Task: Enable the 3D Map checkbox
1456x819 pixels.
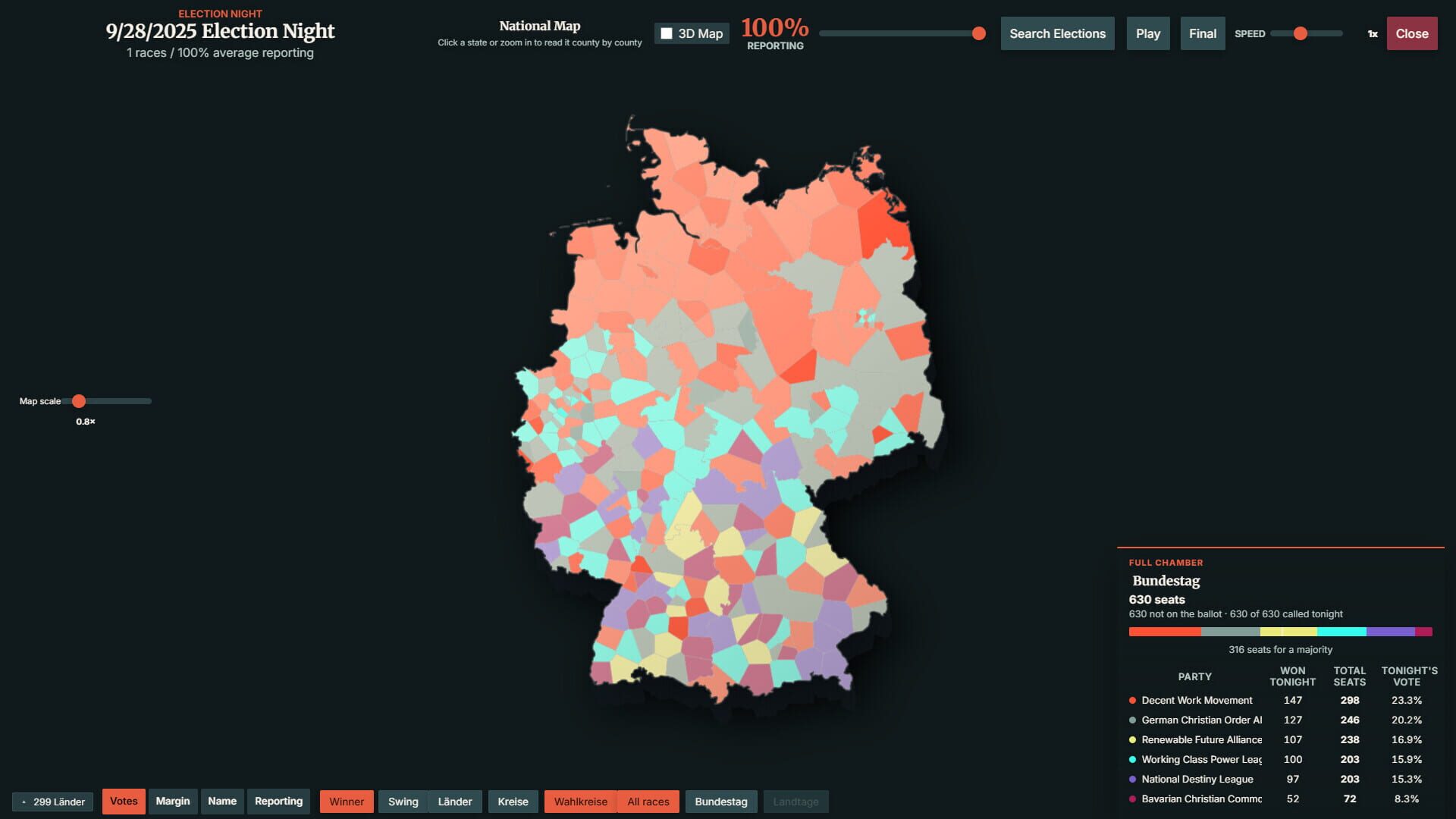Action: point(667,33)
